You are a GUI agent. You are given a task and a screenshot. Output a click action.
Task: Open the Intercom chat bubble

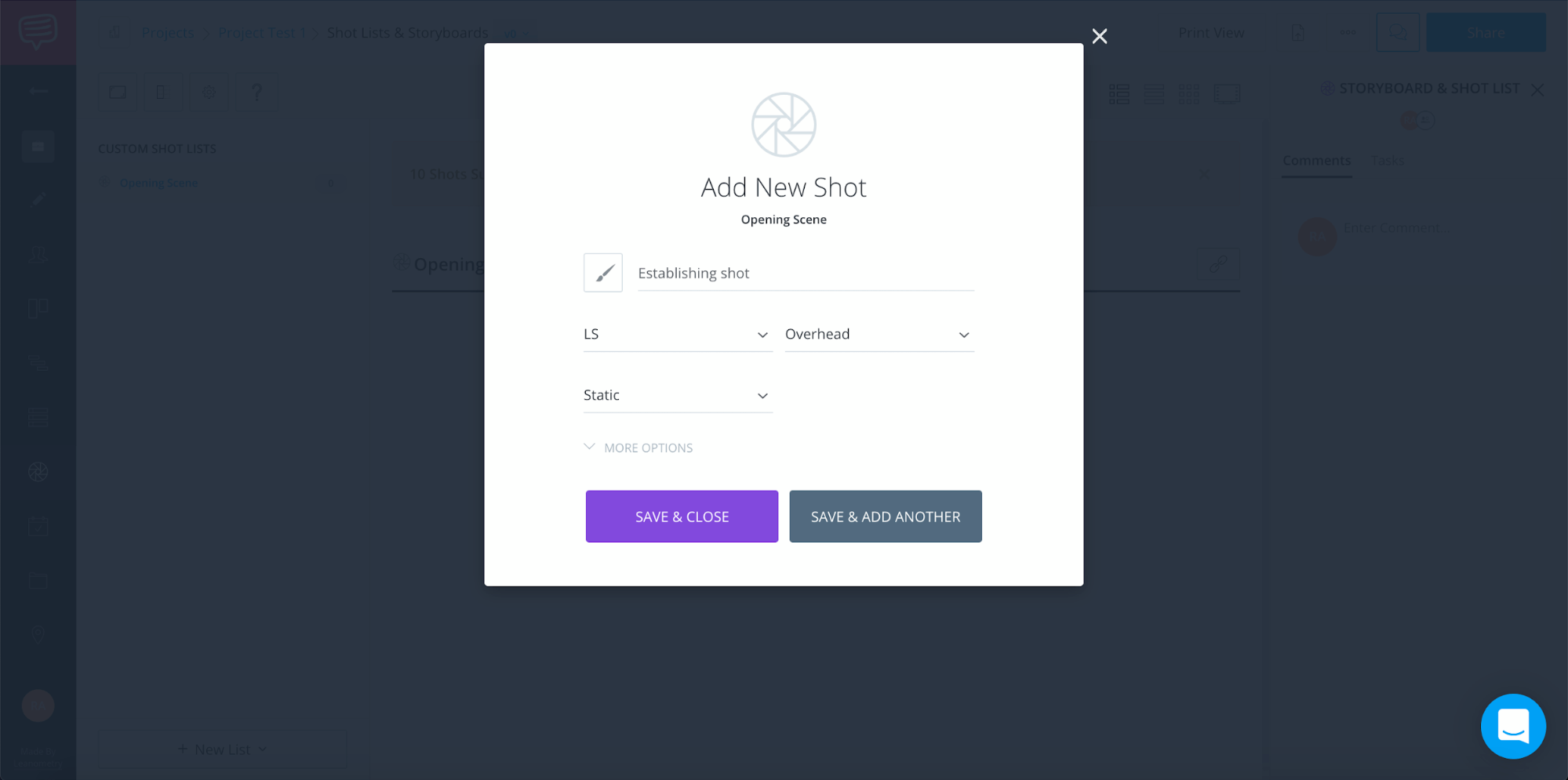tap(1512, 726)
